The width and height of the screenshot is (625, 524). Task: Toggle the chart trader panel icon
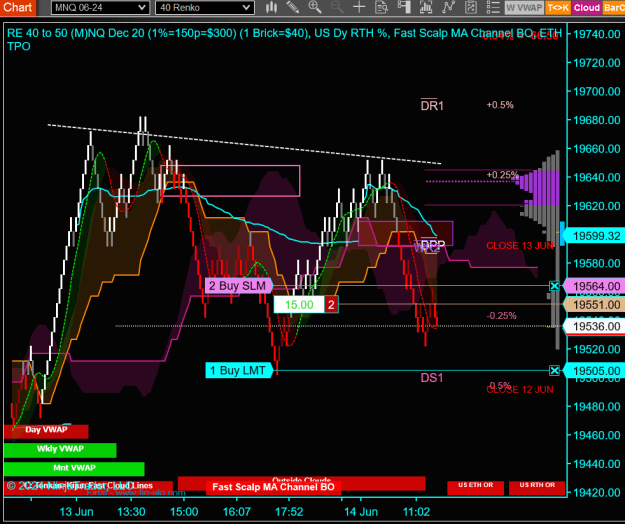point(404,7)
